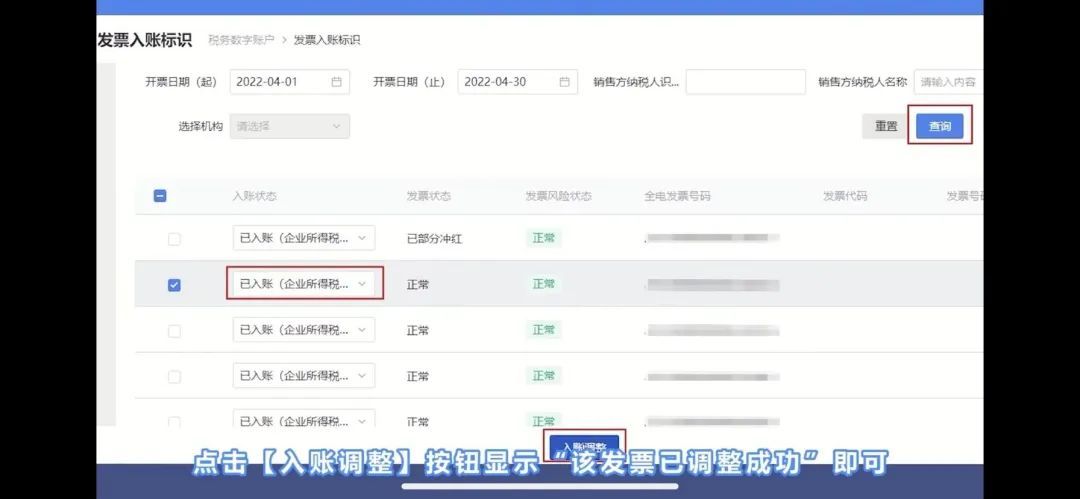Click the 销售方纳税人名称 input box
The height and width of the screenshot is (499, 1080).
click(x=948, y=82)
